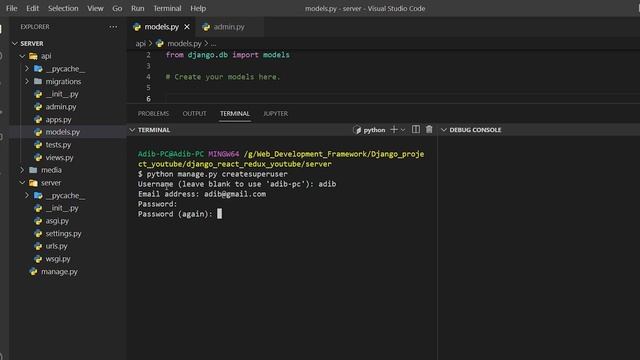The width and height of the screenshot is (640, 360).
Task: Click the server folder icon
Action: (33, 182)
